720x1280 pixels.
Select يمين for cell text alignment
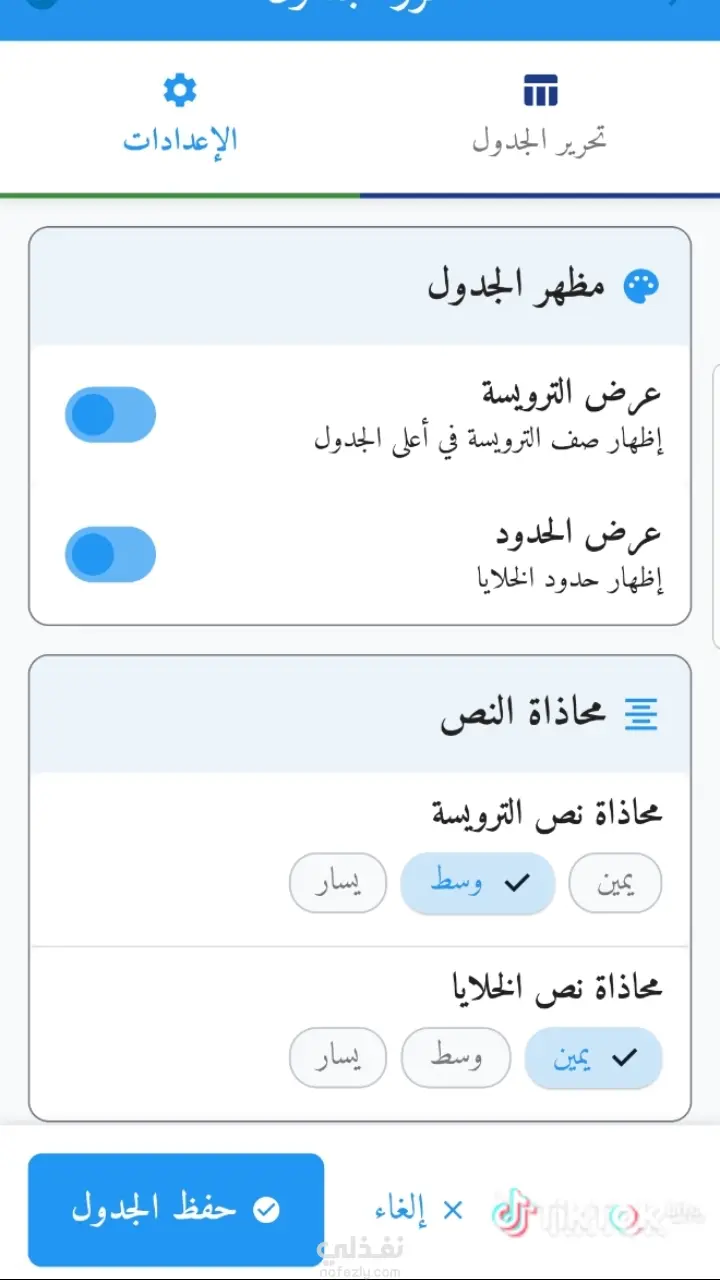[594, 1057]
